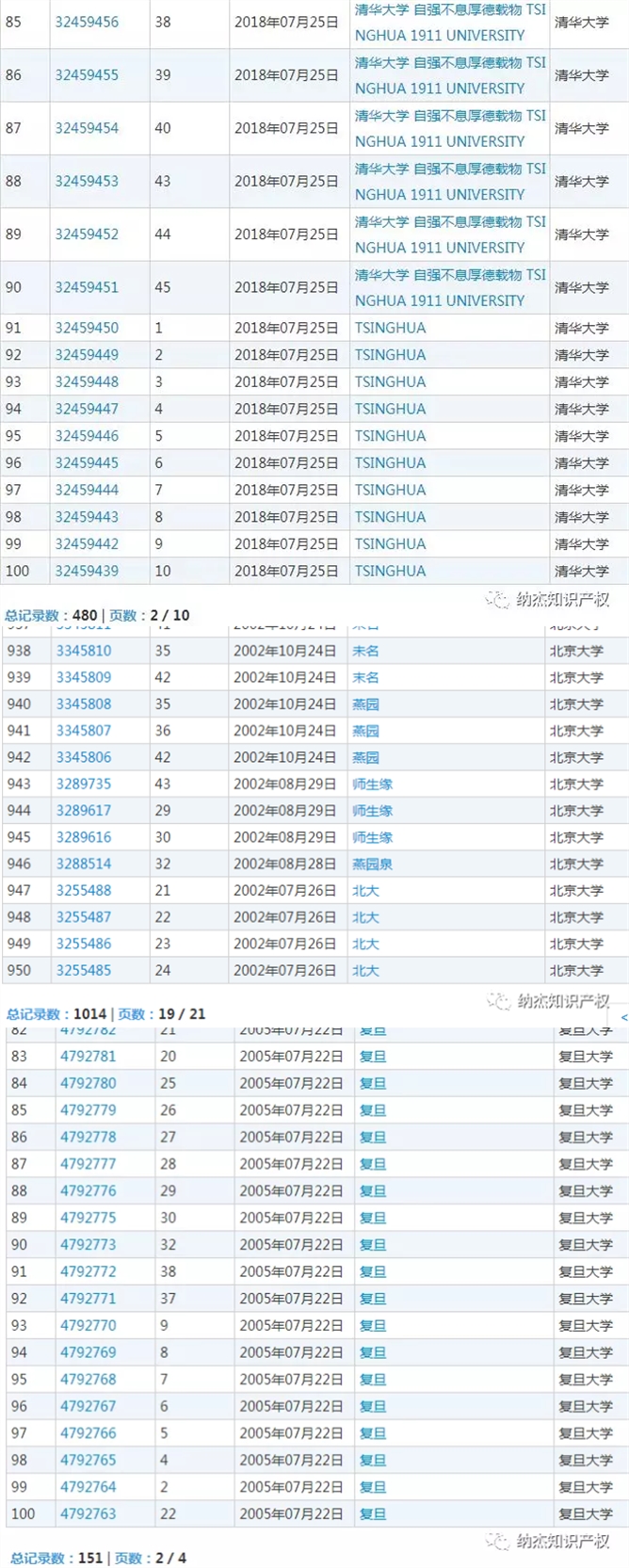Open trademark registration number 3345806
This screenshot has height=1568, width=629.
click(84, 757)
